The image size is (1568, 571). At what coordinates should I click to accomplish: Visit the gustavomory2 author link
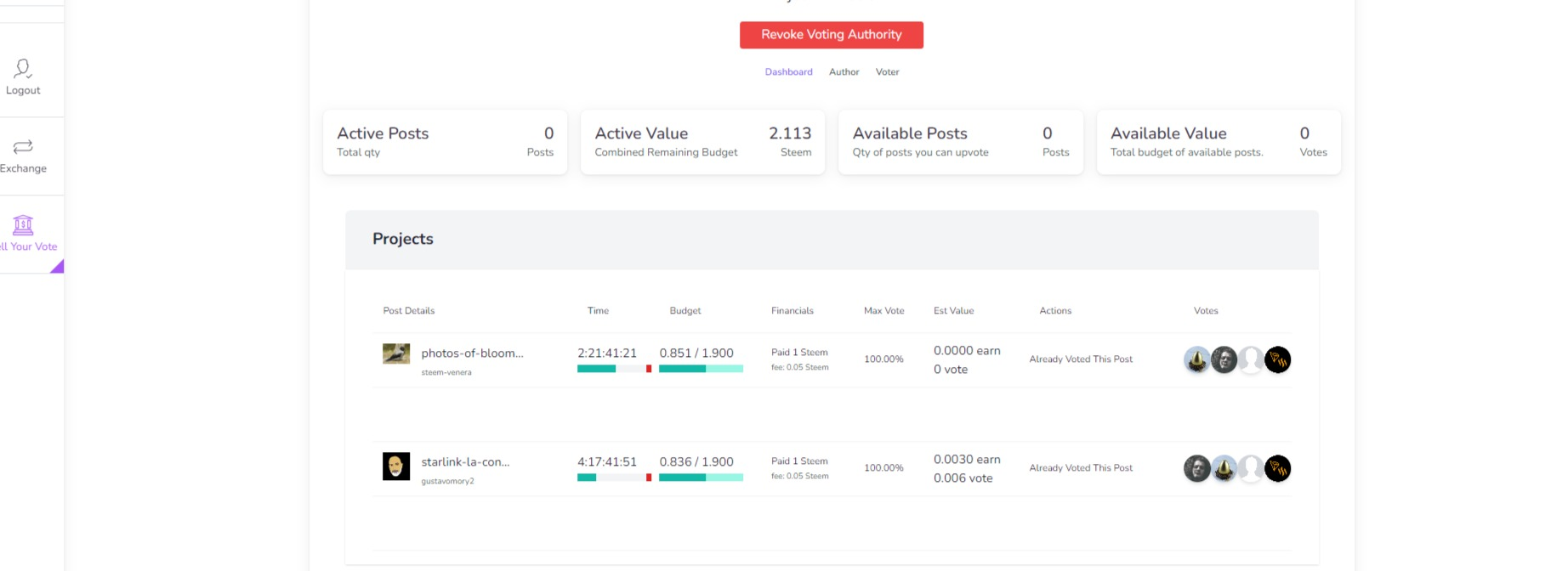coord(447,481)
